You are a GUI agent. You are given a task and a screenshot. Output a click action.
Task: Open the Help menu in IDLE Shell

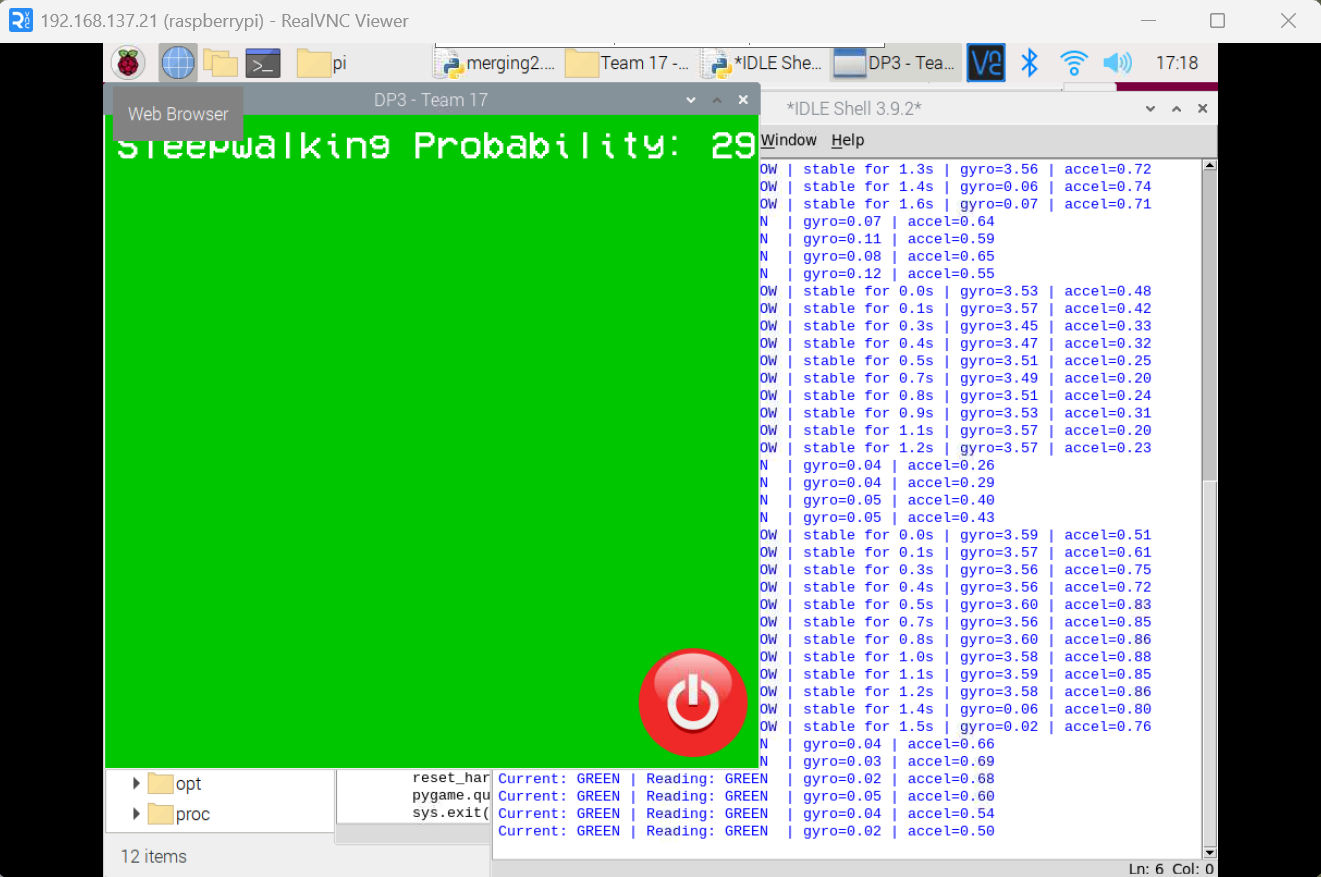(847, 140)
